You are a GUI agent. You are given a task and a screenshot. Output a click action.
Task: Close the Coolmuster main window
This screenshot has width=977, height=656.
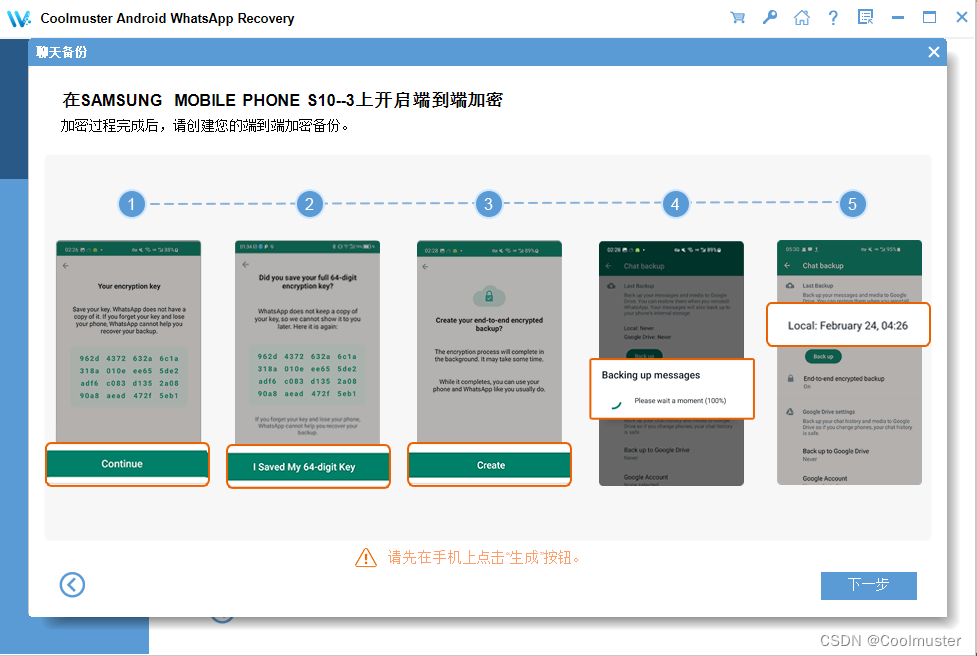pos(961,17)
